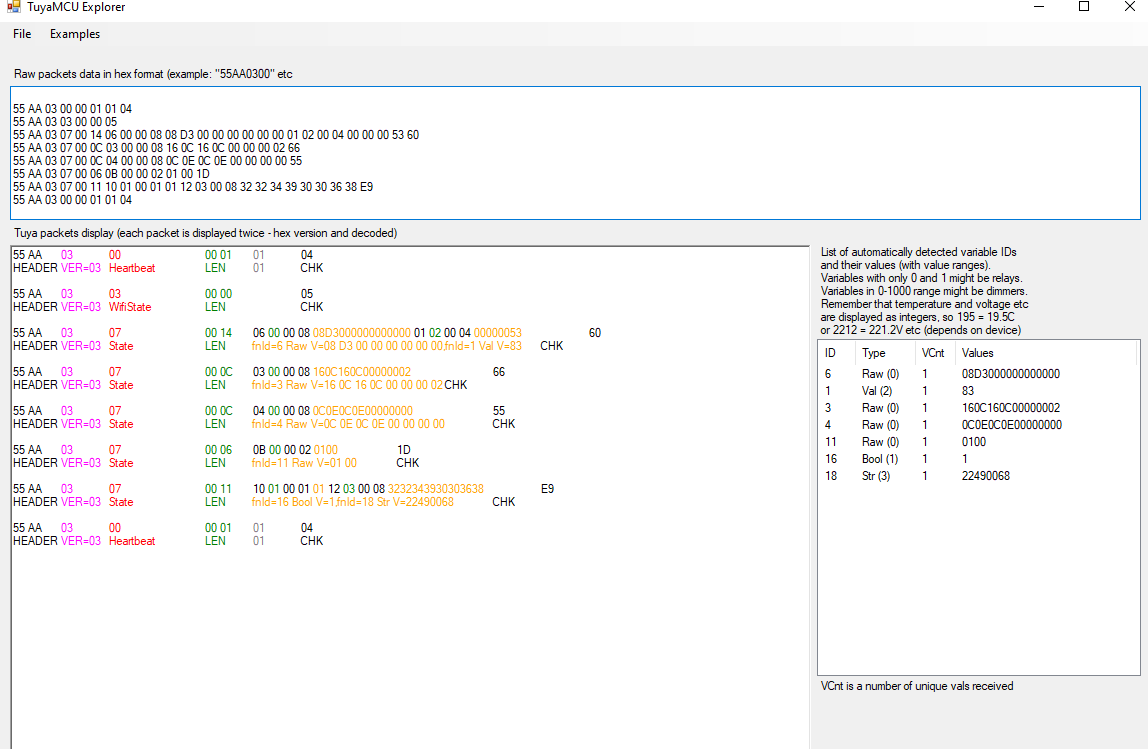Minimize the TuyaMCU Explorer window

(1039, 7)
